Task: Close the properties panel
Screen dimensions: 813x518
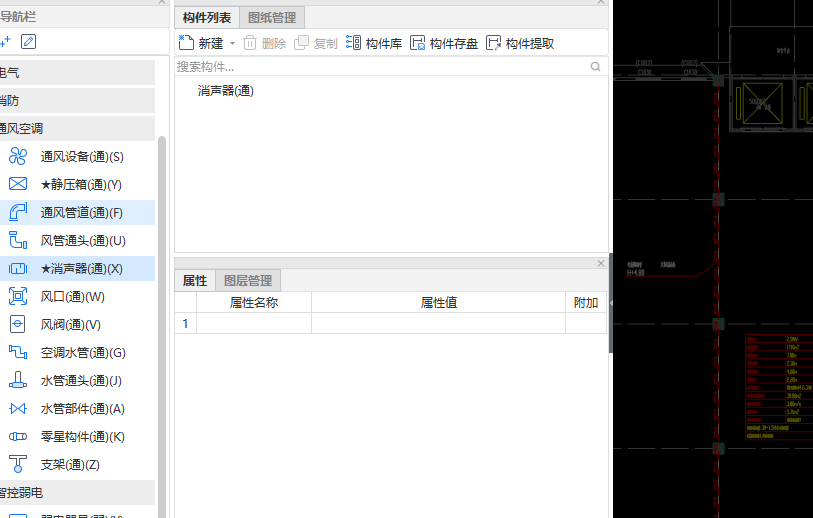Action: (x=600, y=263)
